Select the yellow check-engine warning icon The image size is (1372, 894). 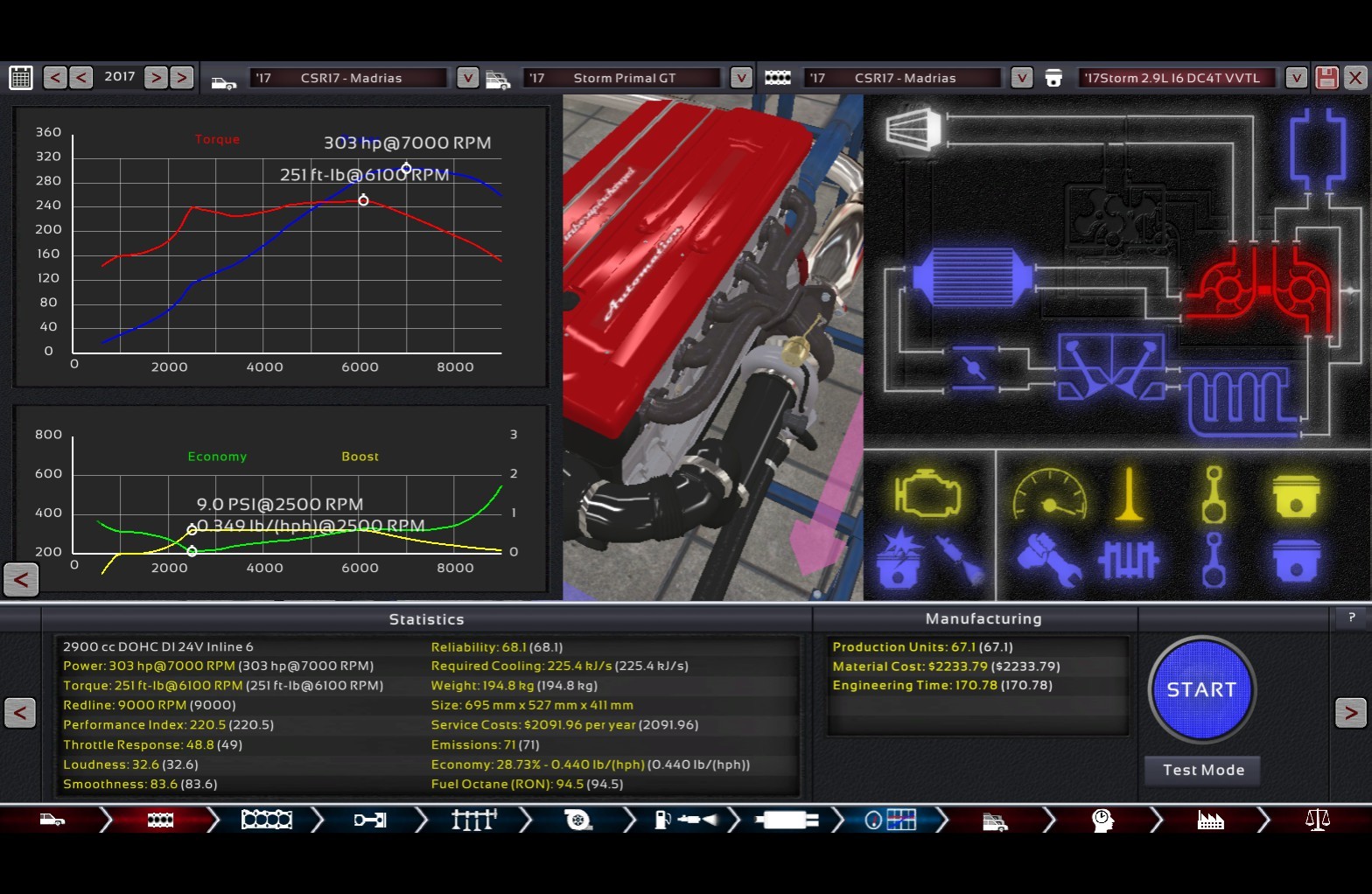[x=927, y=494]
